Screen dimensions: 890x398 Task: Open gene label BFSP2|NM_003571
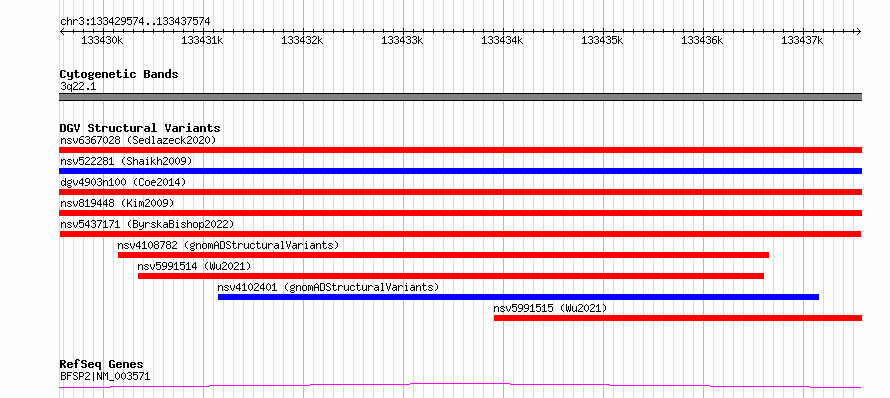(x=105, y=376)
